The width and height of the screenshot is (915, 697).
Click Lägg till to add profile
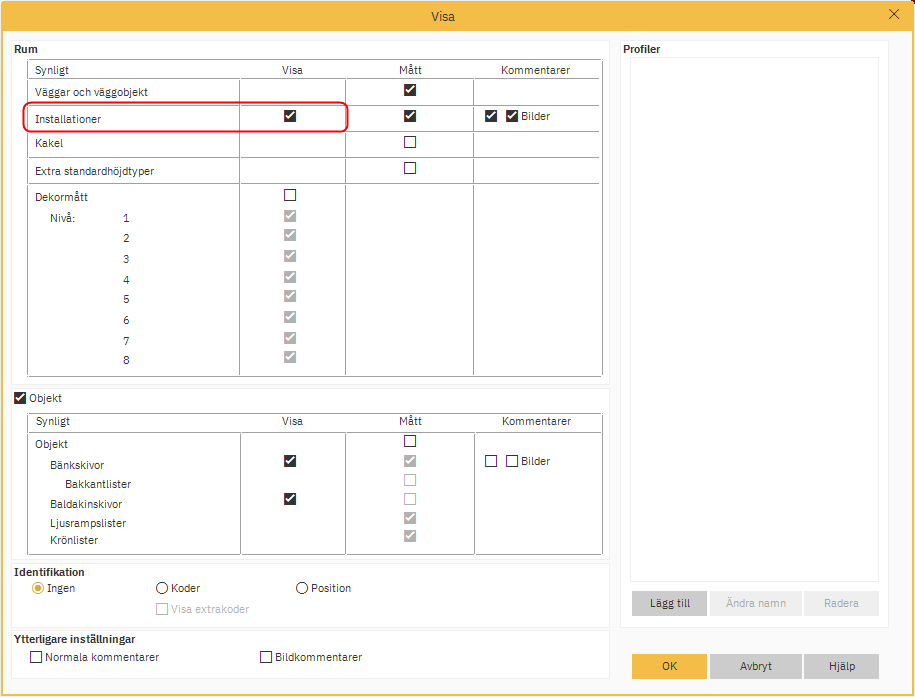[669, 603]
